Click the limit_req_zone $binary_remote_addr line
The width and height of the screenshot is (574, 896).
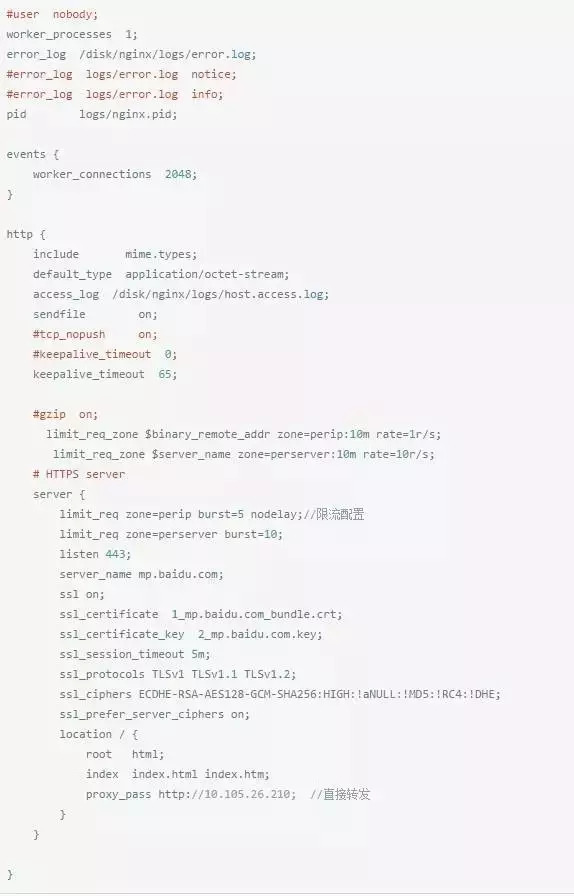coord(244,434)
